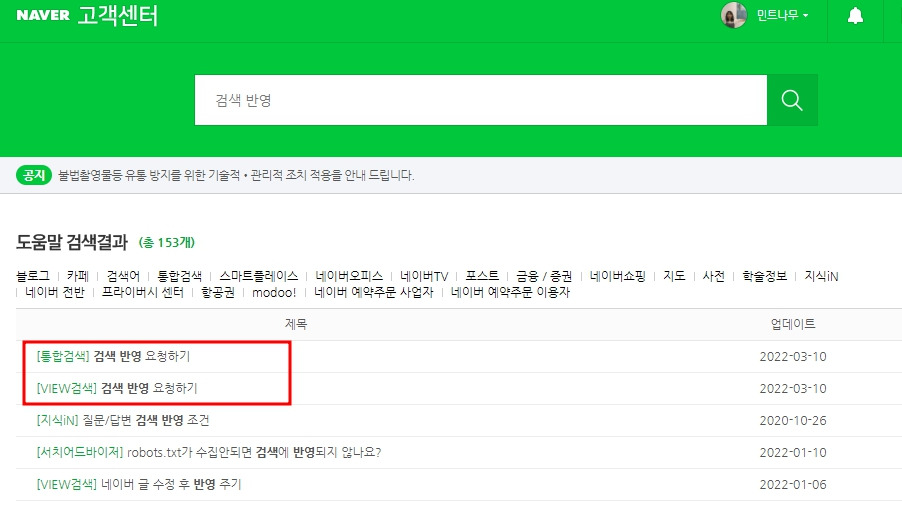This screenshot has height=528, width=902.
Task: Open [VIEW검색] 검색 반영 요청하기 article
Action: click(117, 389)
